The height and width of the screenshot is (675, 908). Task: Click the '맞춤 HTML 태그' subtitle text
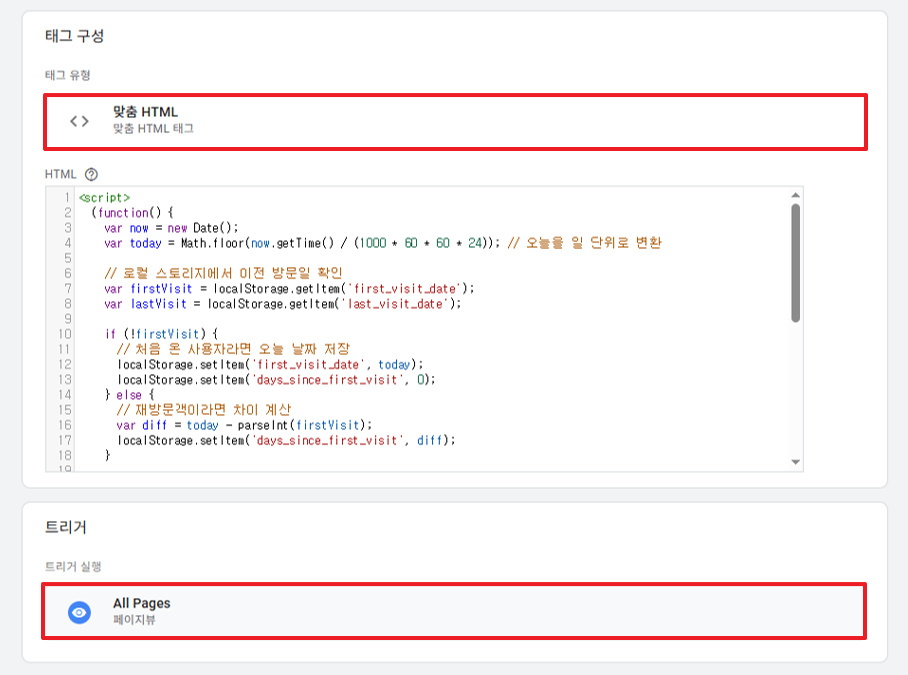(153, 129)
